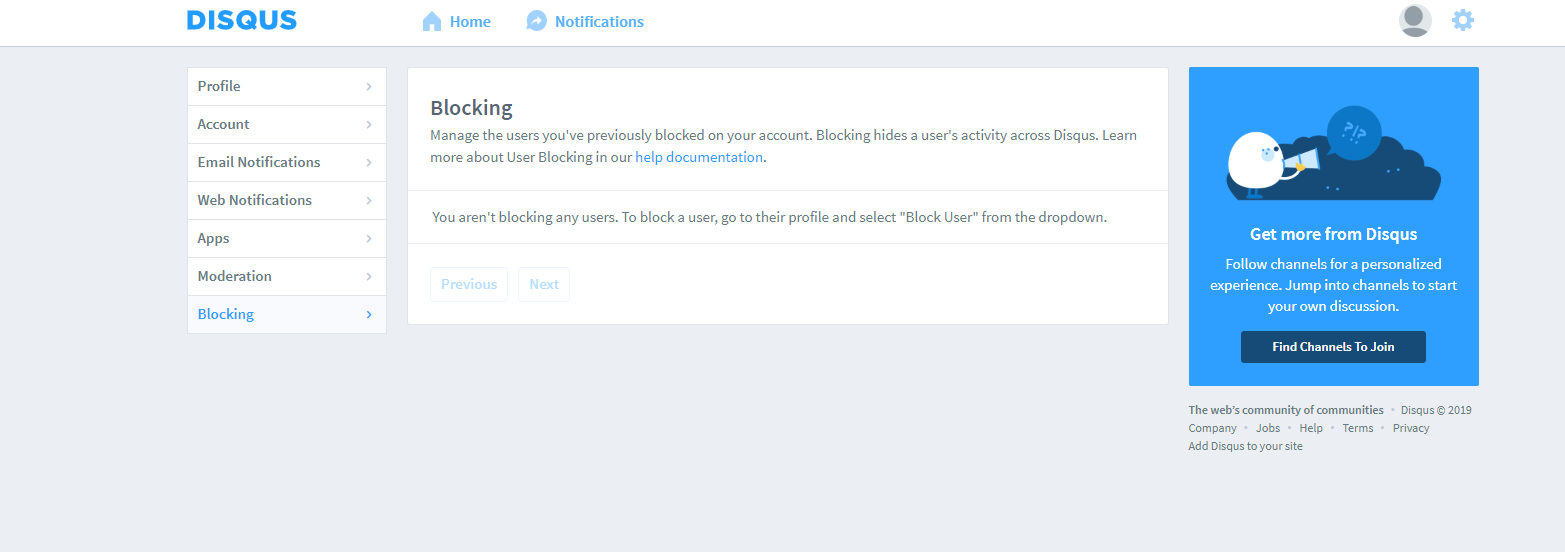Click the Home house icon
1565x552 pixels.
432,22
